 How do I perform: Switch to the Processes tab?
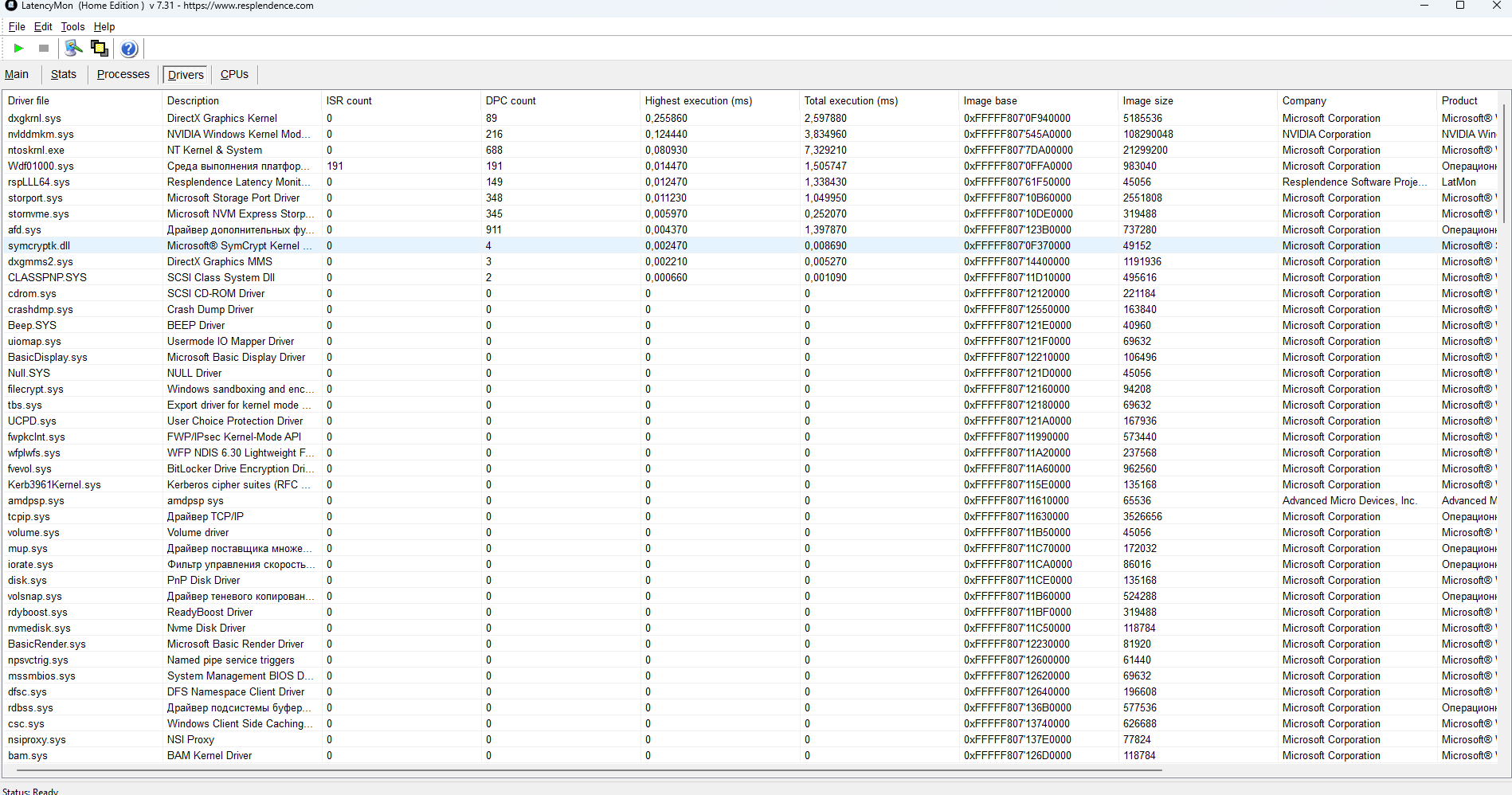point(123,74)
